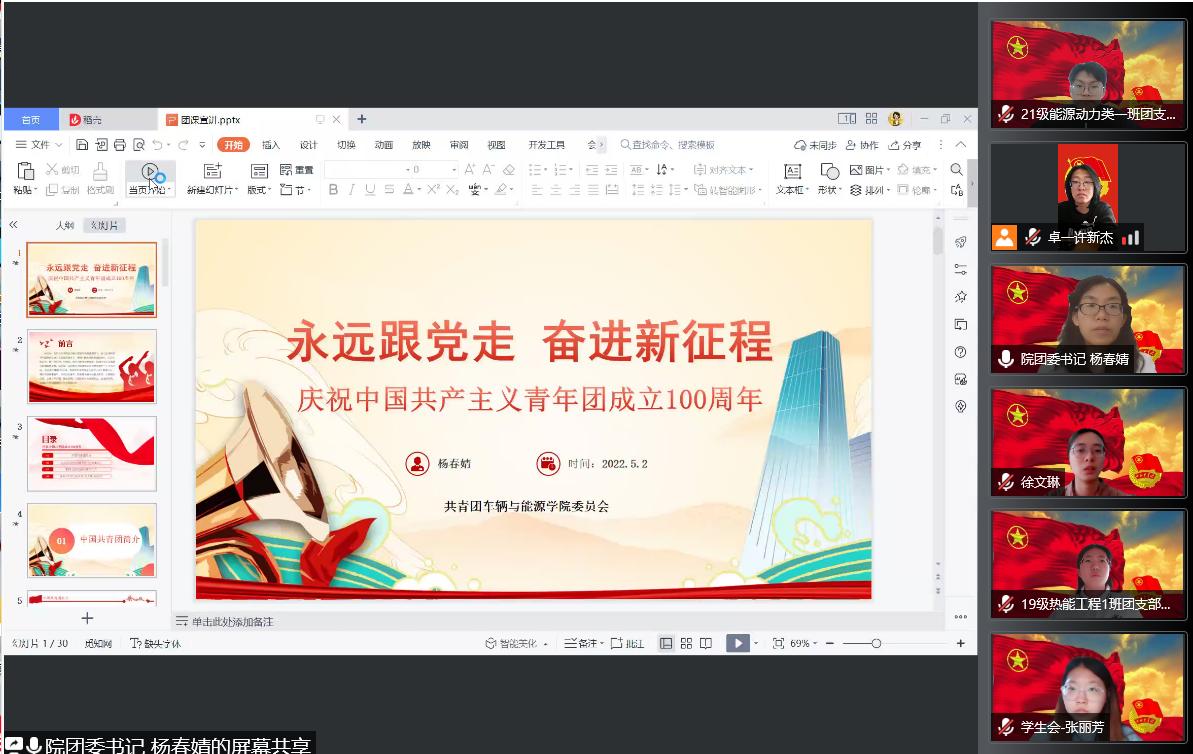Viewport: 1193px width, 754px height.
Task: Toggle italic text formatting
Action: [x=351, y=190]
